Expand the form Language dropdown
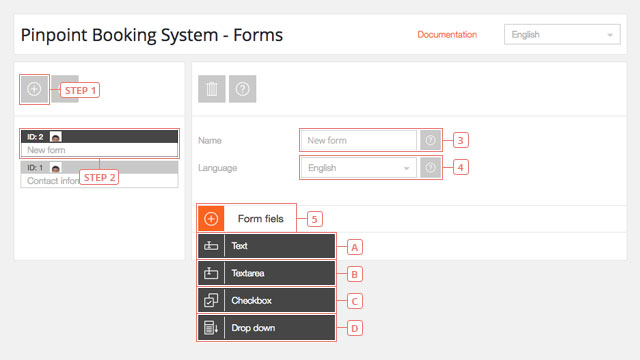 (x=359, y=168)
